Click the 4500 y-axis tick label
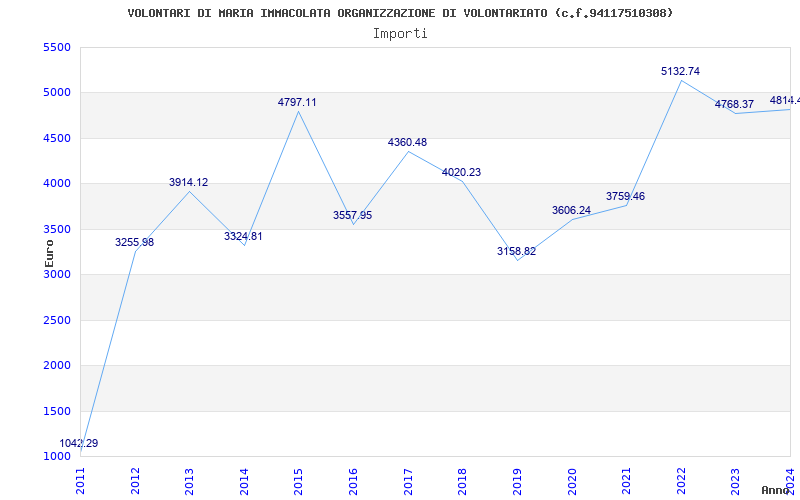This screenshot has width=800, height=500. point(57,138)
